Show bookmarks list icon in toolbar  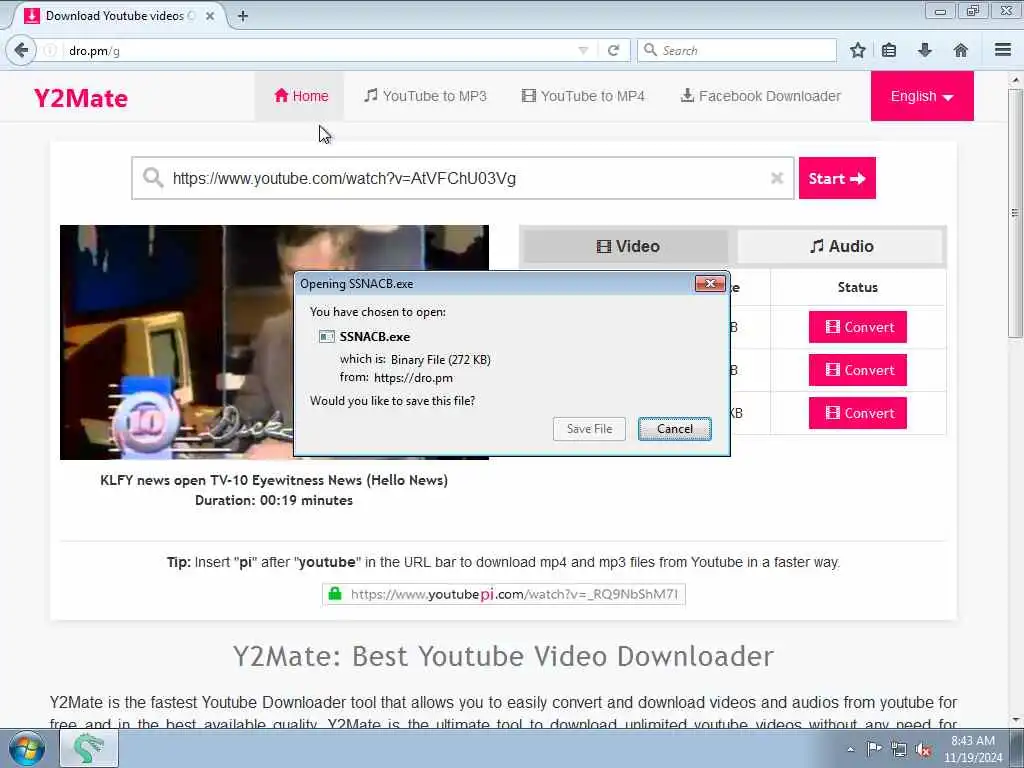click(x=889, y=50)
